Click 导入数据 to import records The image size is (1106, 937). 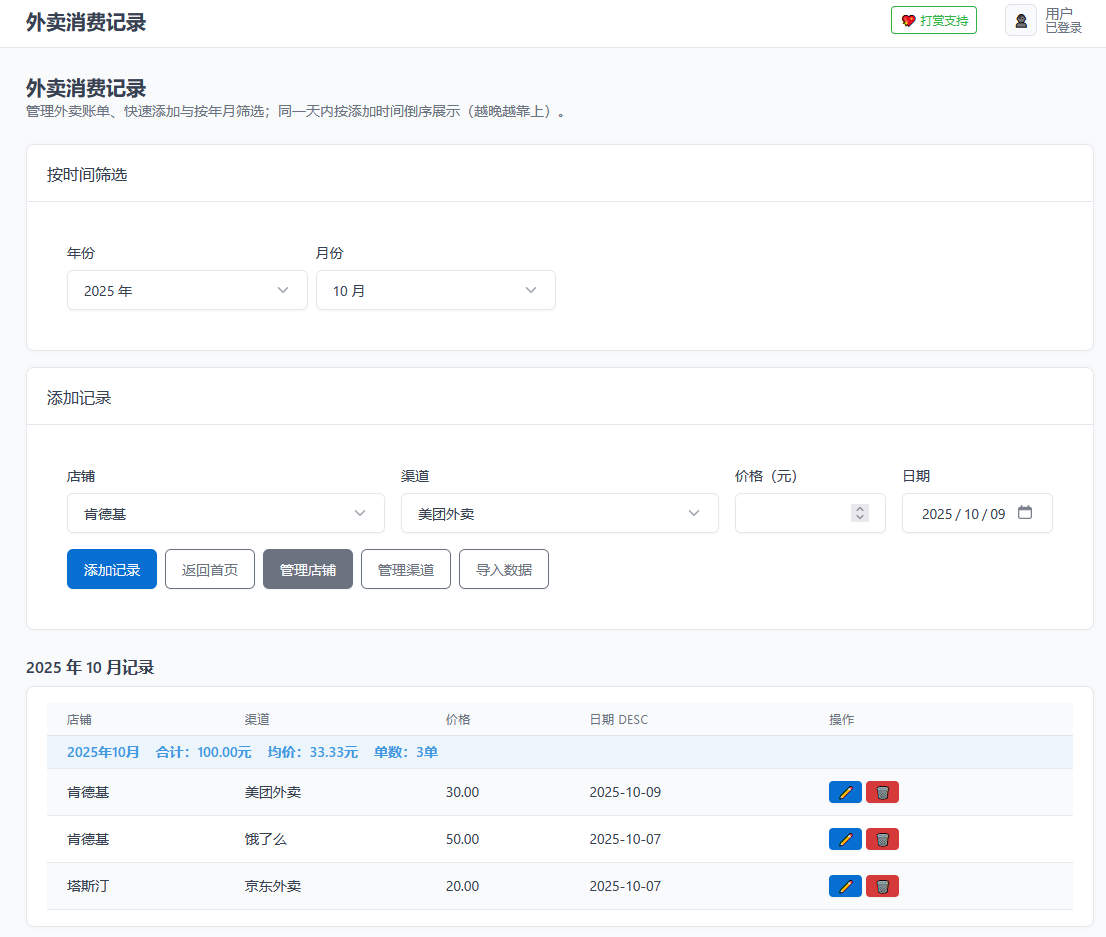point(504,570)
